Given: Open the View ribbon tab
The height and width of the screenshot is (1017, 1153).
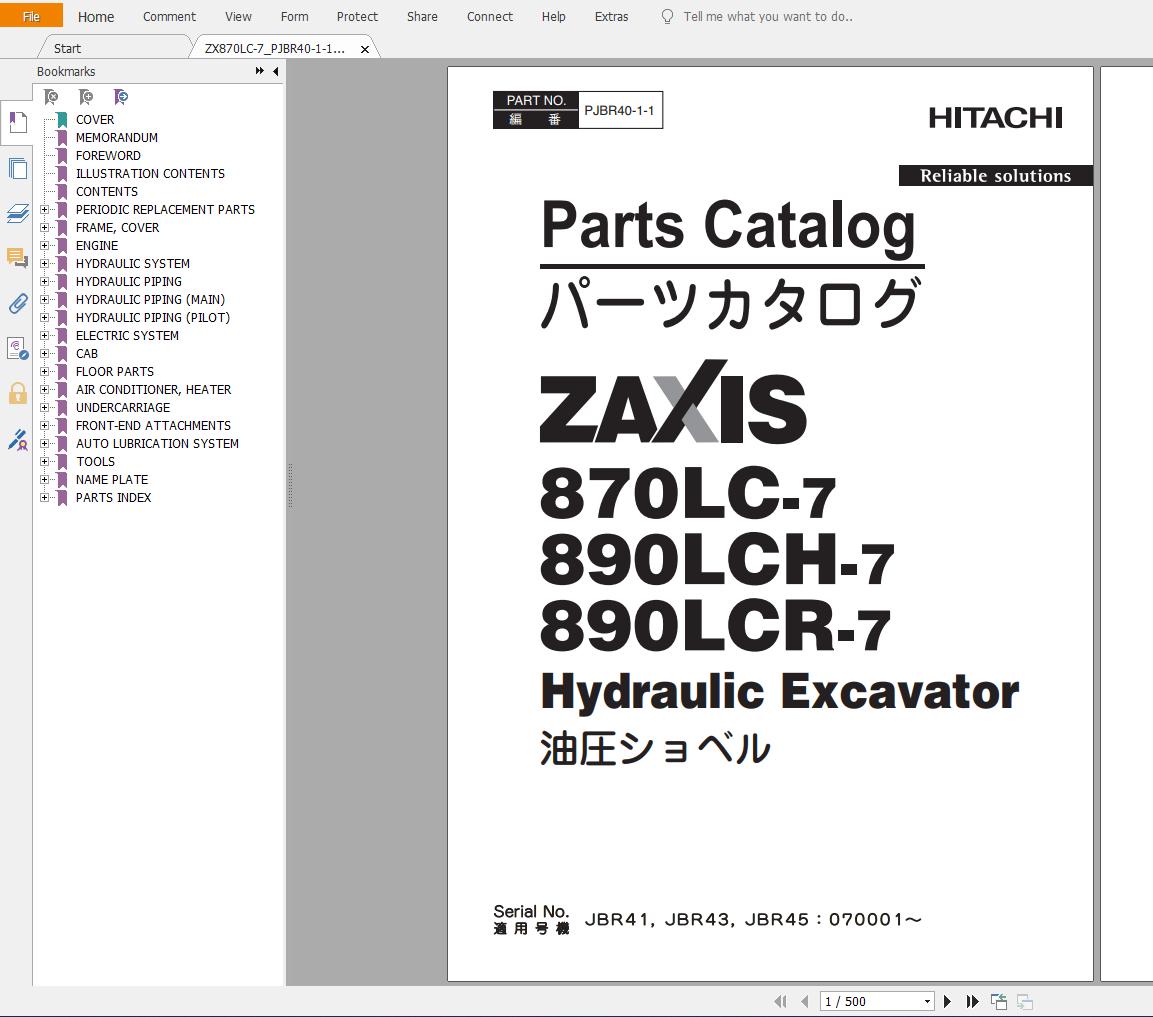Looking at the screenshot, I should click(238, 16).
